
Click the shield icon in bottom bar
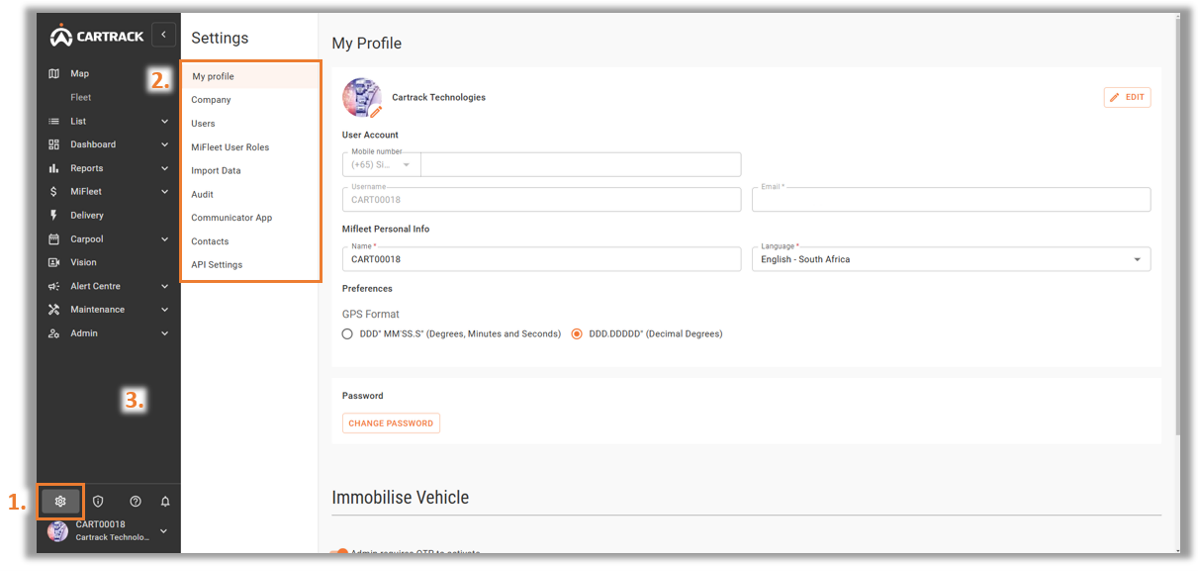point(98,501)
